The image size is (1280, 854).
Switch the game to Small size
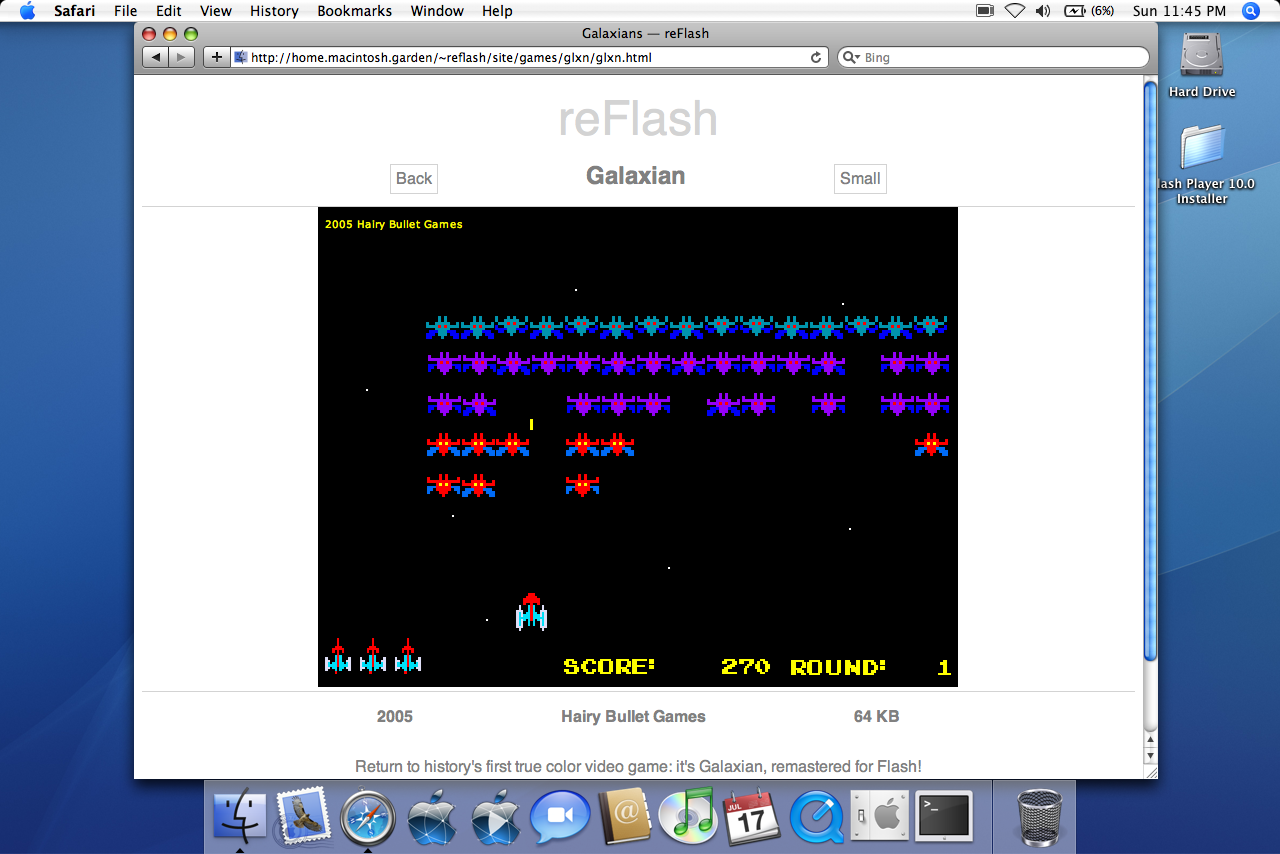(860, 179)
